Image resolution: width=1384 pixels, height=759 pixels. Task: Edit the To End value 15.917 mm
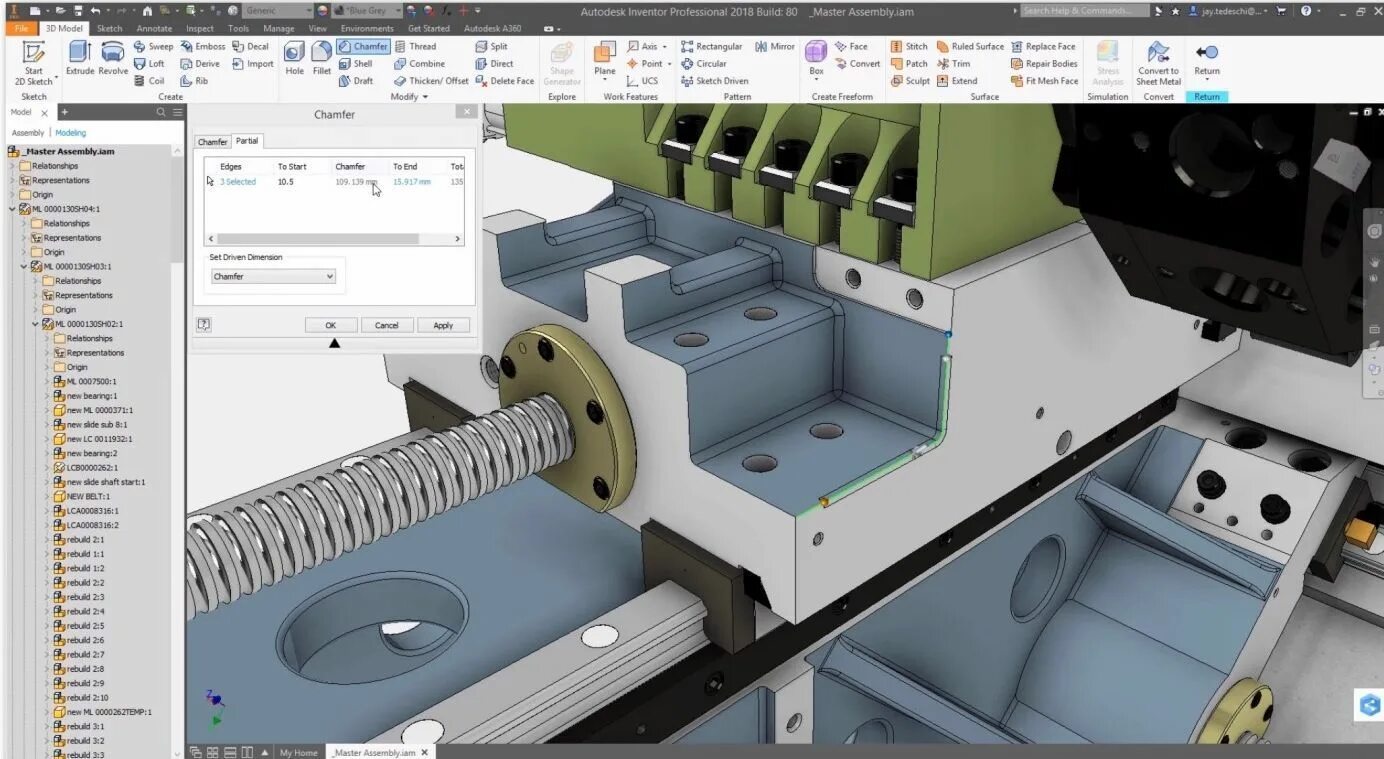coord(412,182)
